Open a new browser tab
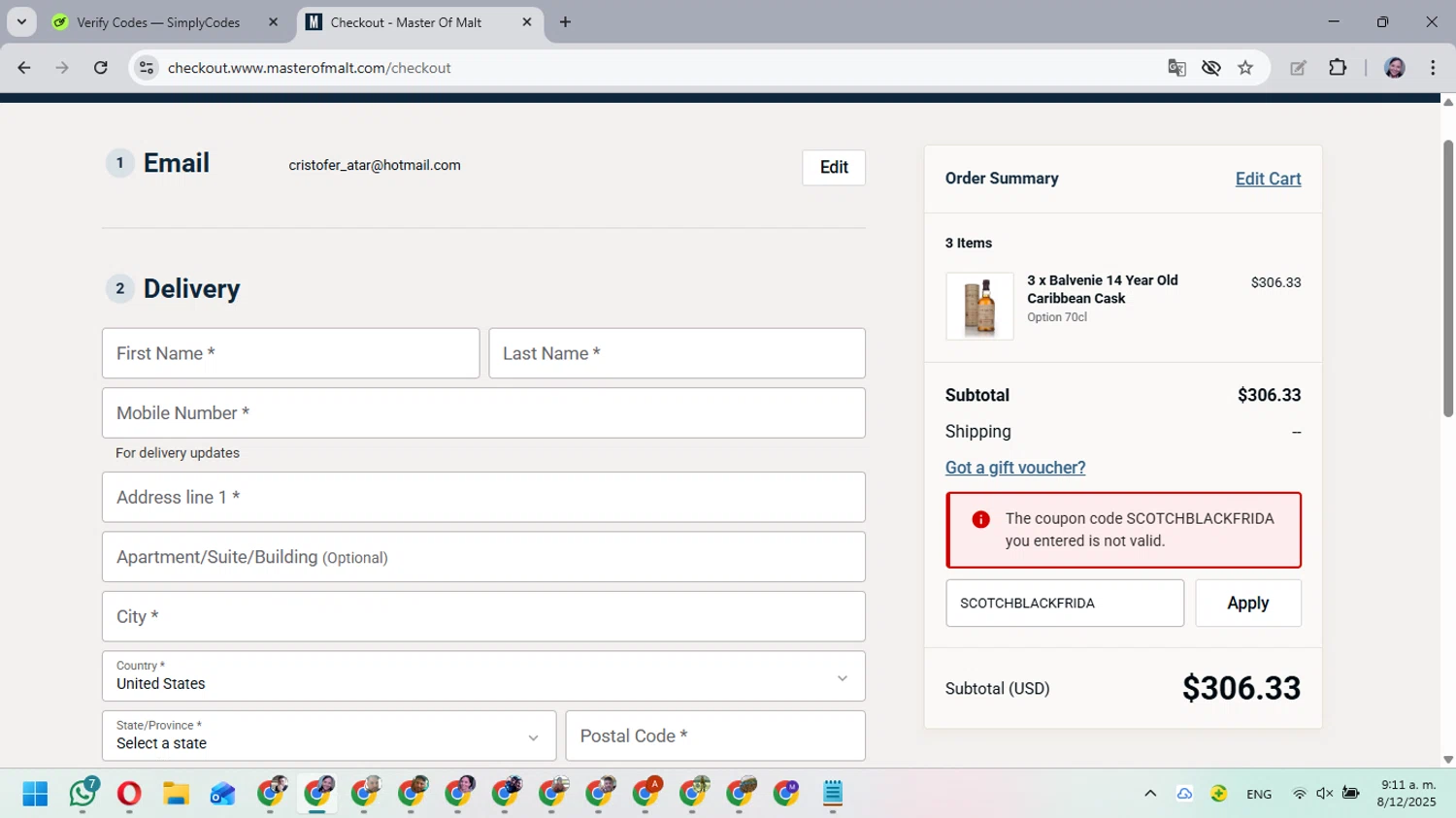The width and height of the screenshot is (1456, 818). click(565, 22)
